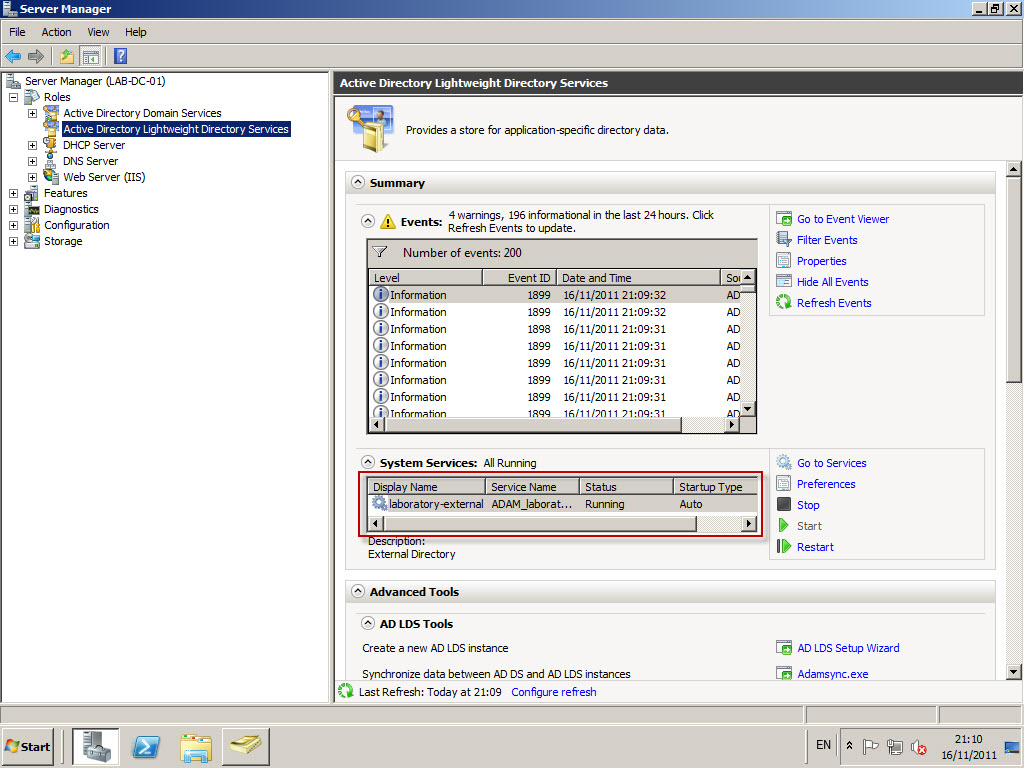Click the Forward arrow toolbar icon
The height and width of the screenshot is (768, 1024).
point(36,56)
